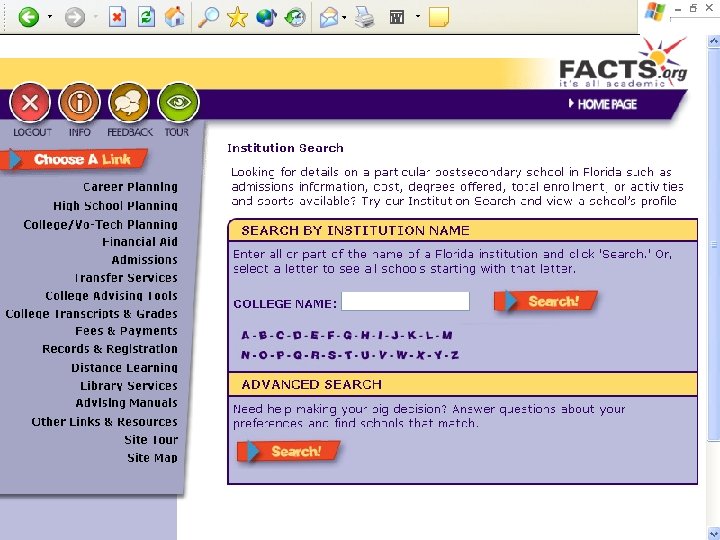720x540 pixels.
Task: Browse schools starting with letter U
Action: coord(365,355)
